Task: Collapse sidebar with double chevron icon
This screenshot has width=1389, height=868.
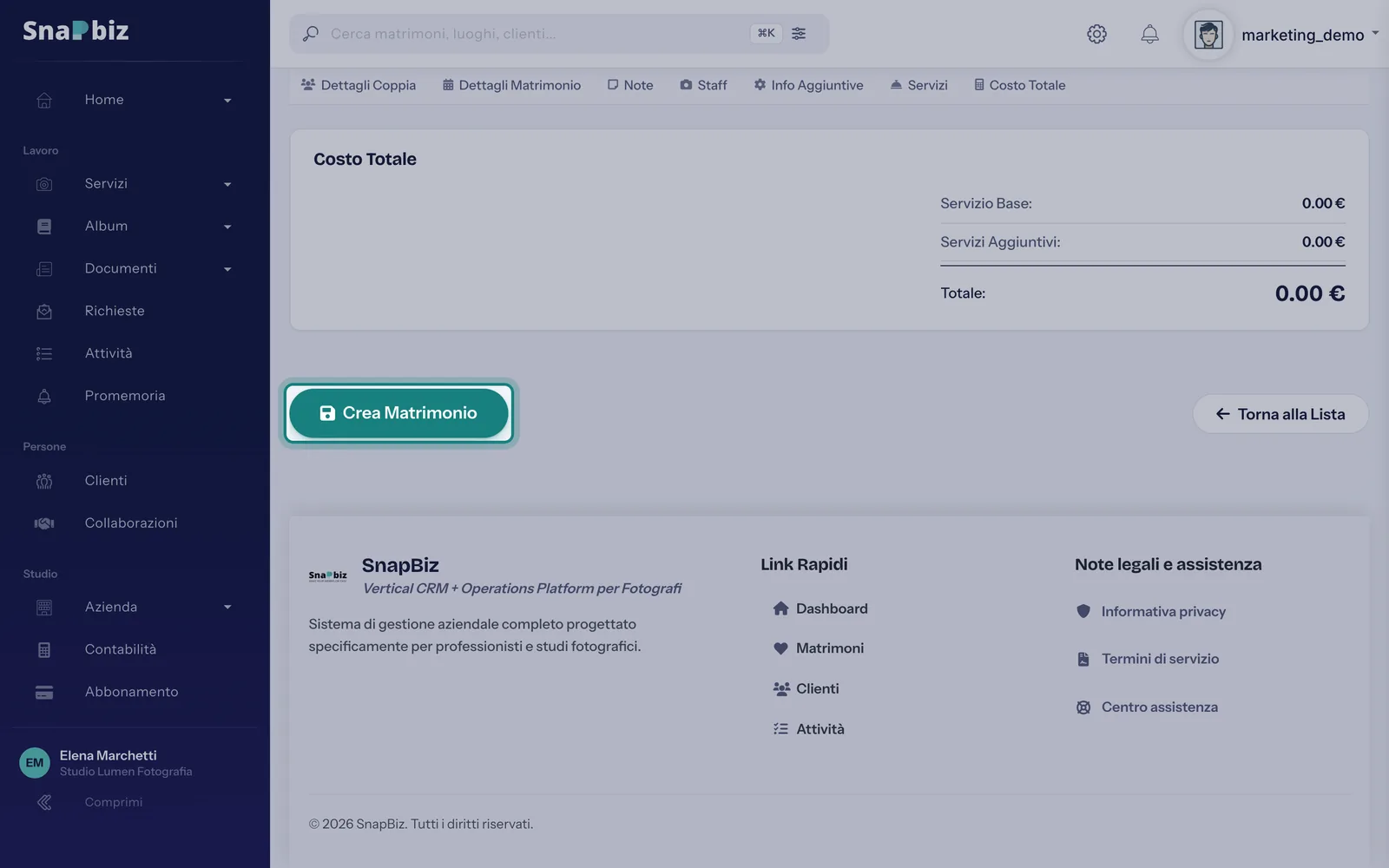Action: (x=44, y=803)
